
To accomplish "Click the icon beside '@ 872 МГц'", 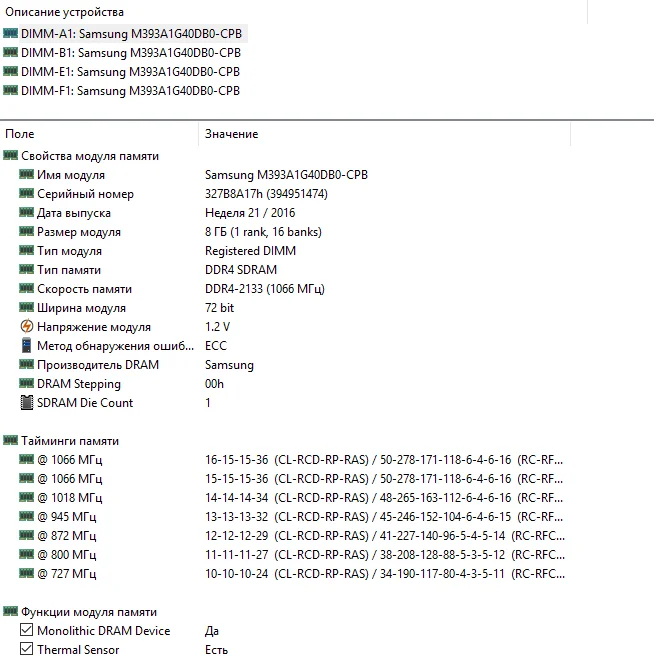I will (x=26, y=535).
